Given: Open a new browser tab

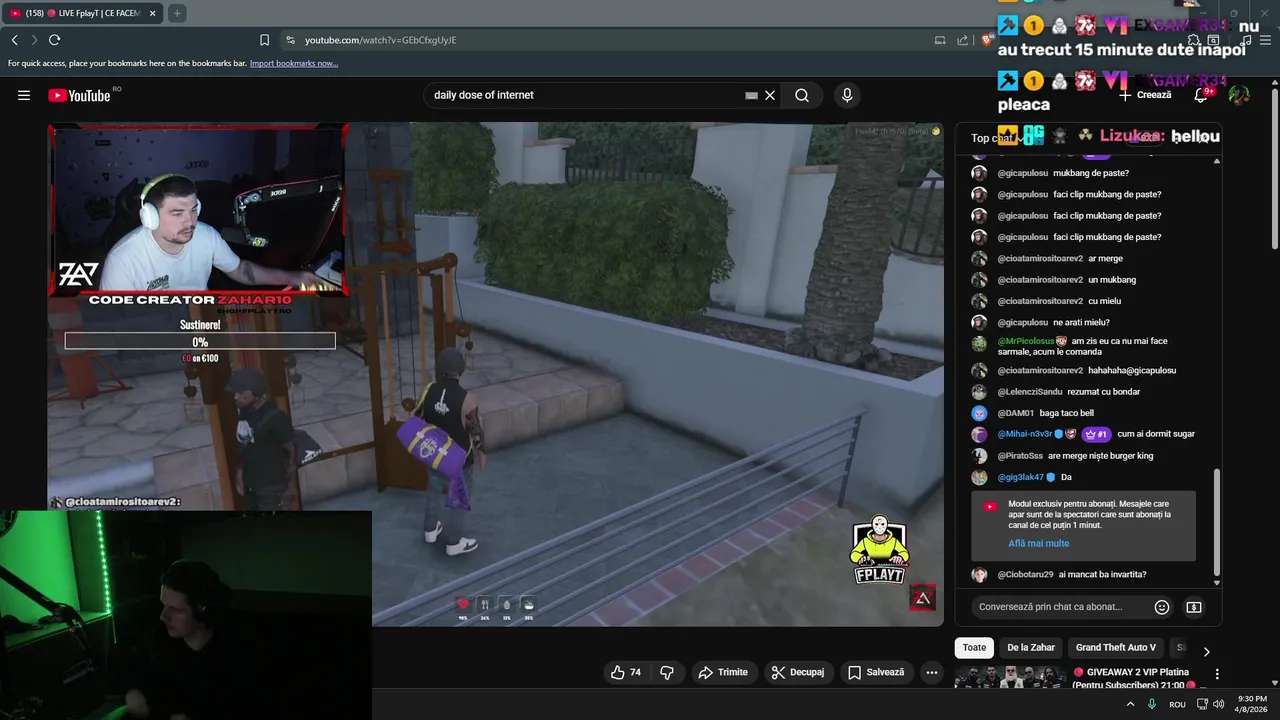Looking at the screenshot, I should tap(177, 13).
